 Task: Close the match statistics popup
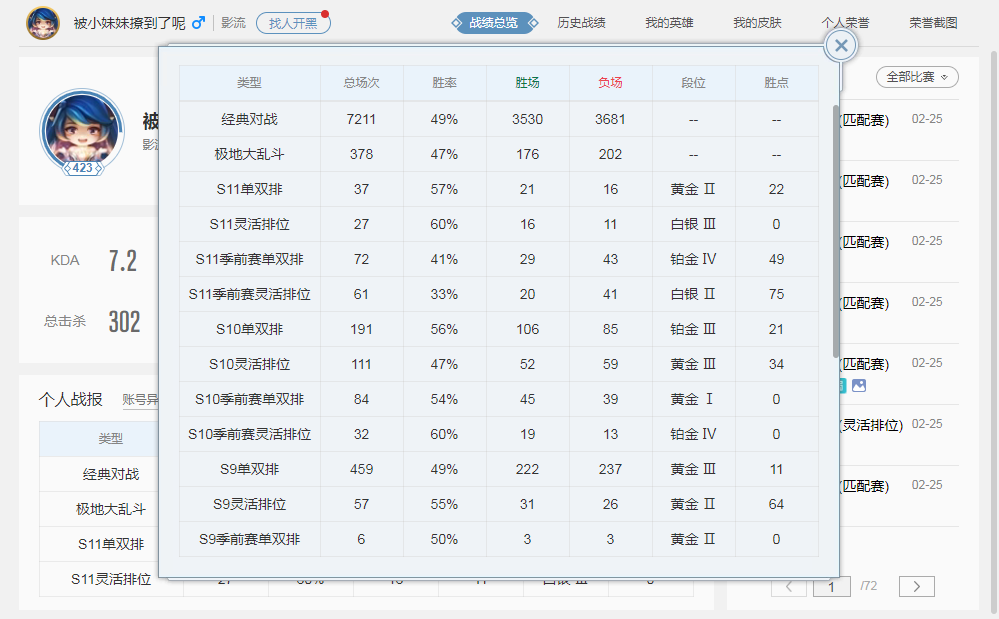tap(841, 46)
